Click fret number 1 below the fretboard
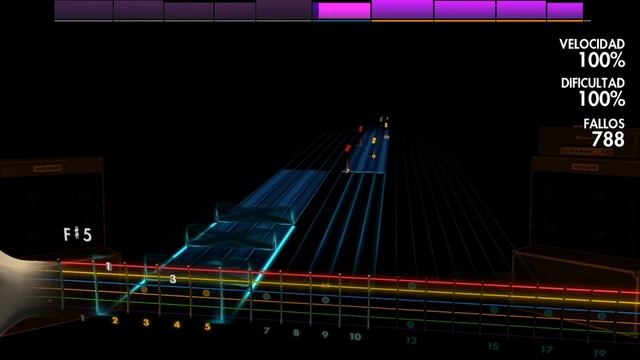The image size is (640, 360). [x=83, y=318]
